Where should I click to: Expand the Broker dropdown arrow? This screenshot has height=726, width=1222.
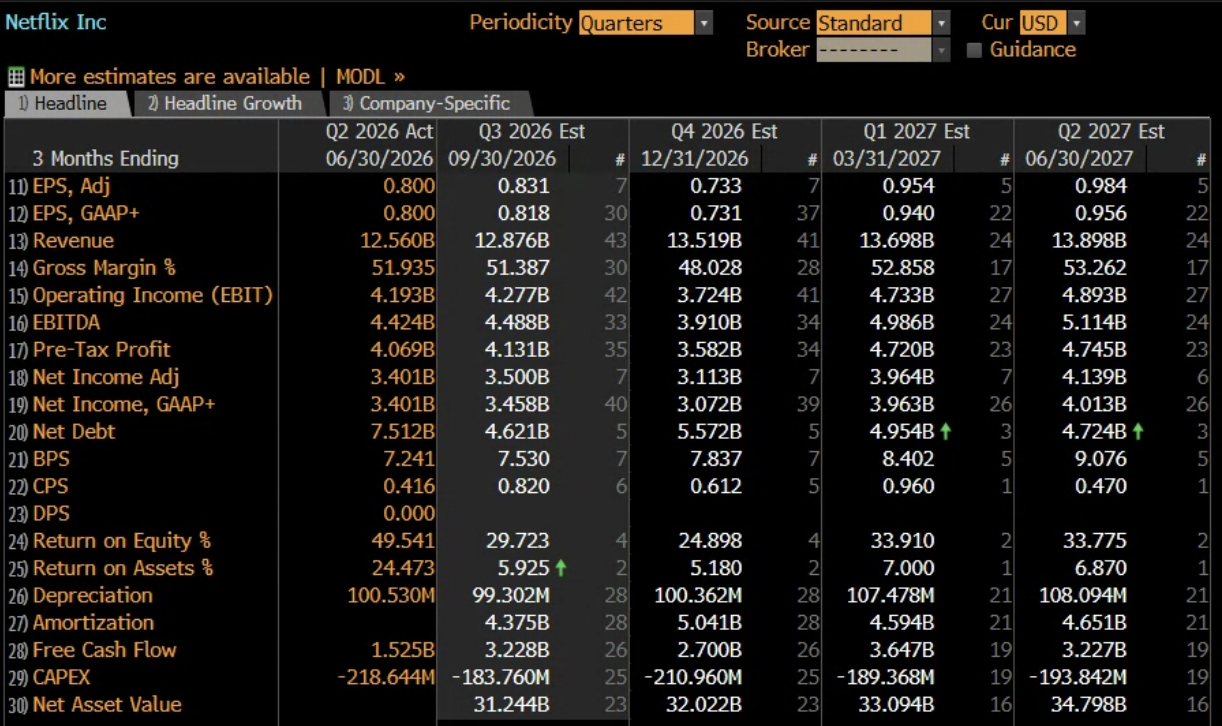point(942,50)
